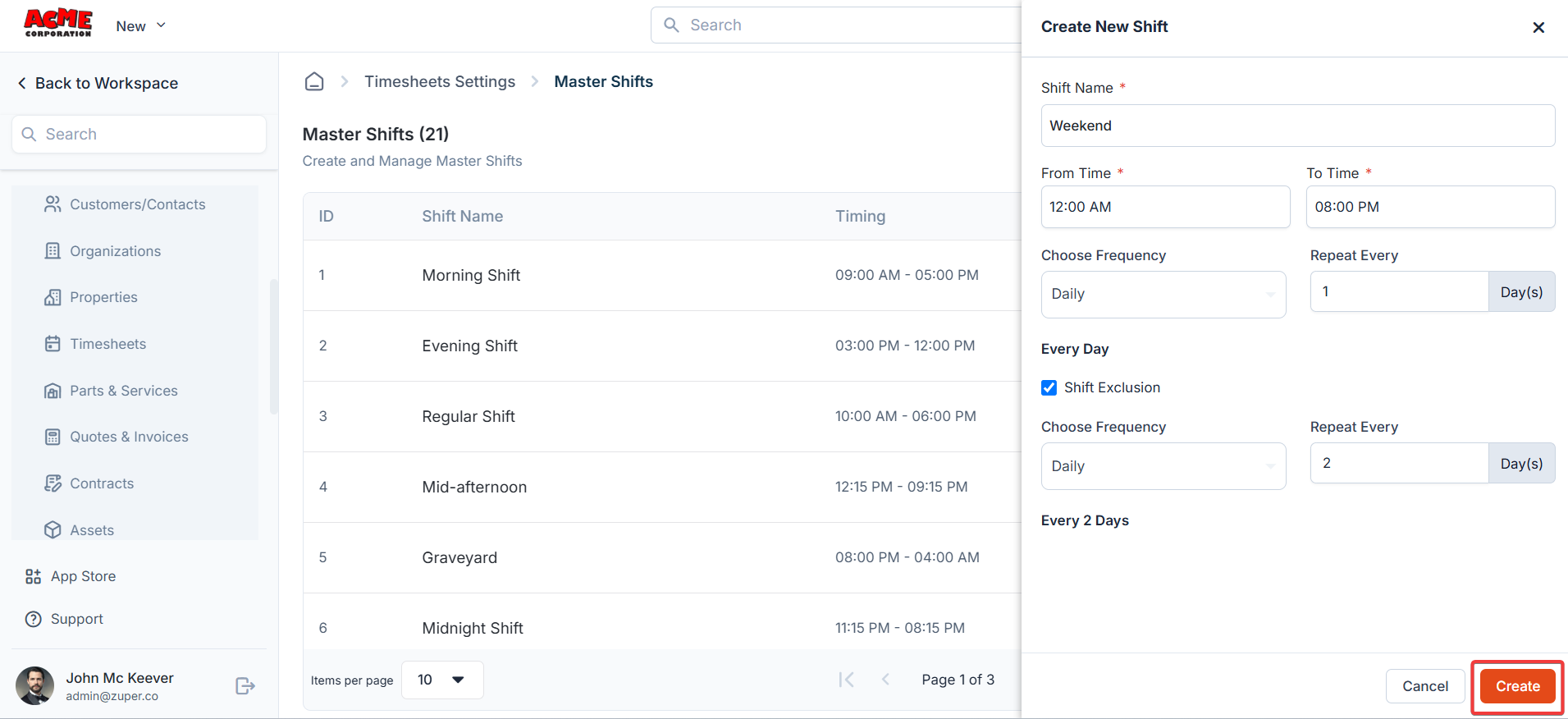Screen dimensions: 1568x719
Task: Select the Regular Shift row
Action: click(662, 416)
